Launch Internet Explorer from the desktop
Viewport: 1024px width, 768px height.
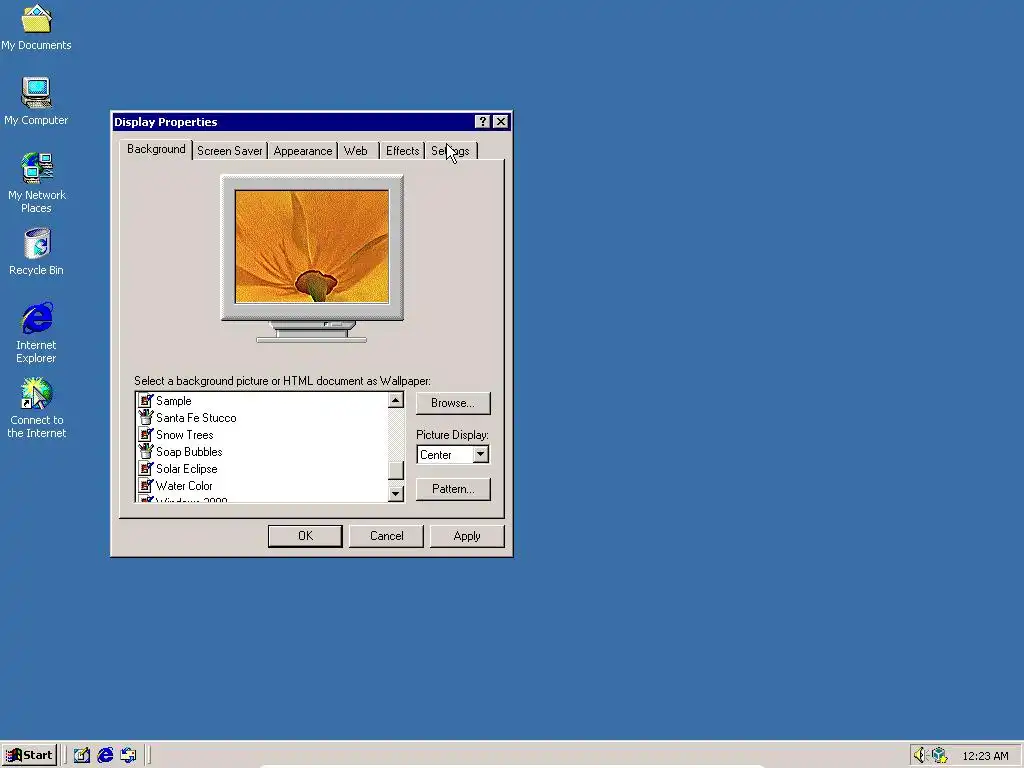(x=37, y=332)
